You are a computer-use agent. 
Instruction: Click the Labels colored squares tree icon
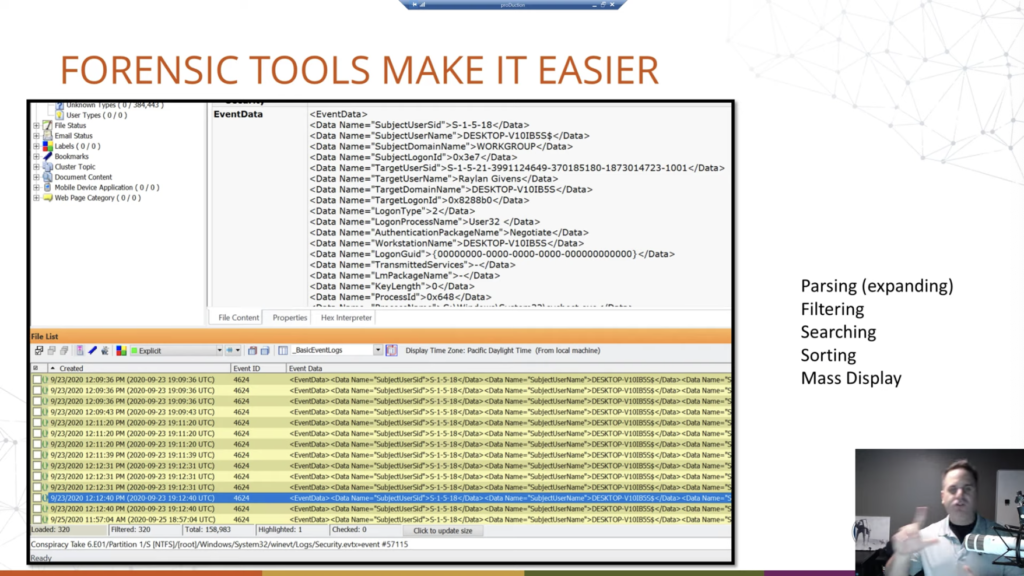[47, 146]
